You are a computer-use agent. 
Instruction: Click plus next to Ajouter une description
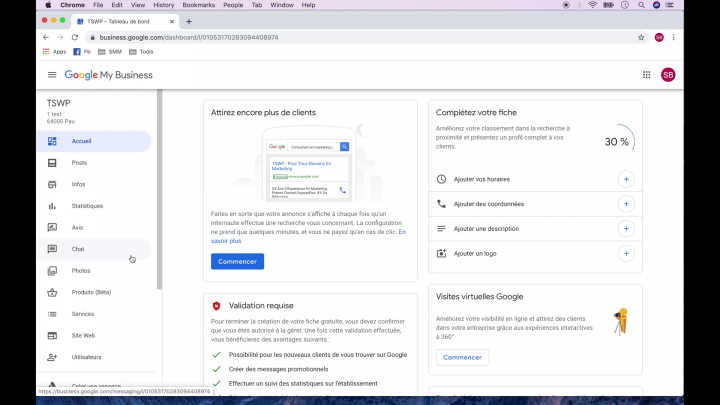[626, 228]
